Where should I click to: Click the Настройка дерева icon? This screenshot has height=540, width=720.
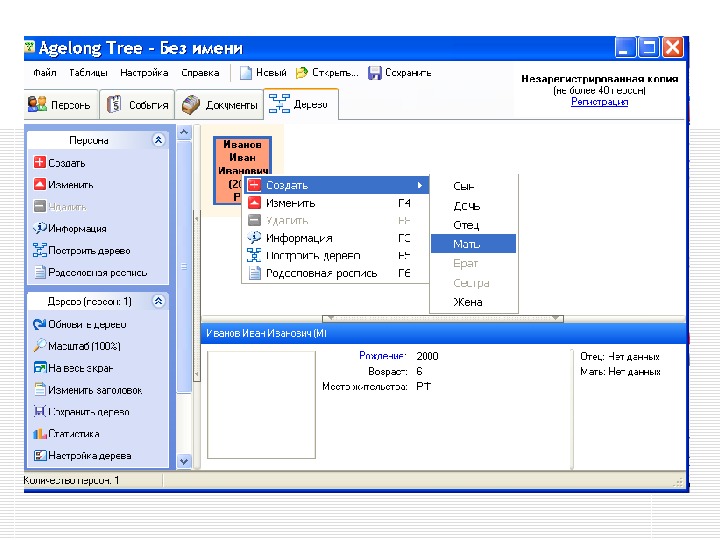40,455
